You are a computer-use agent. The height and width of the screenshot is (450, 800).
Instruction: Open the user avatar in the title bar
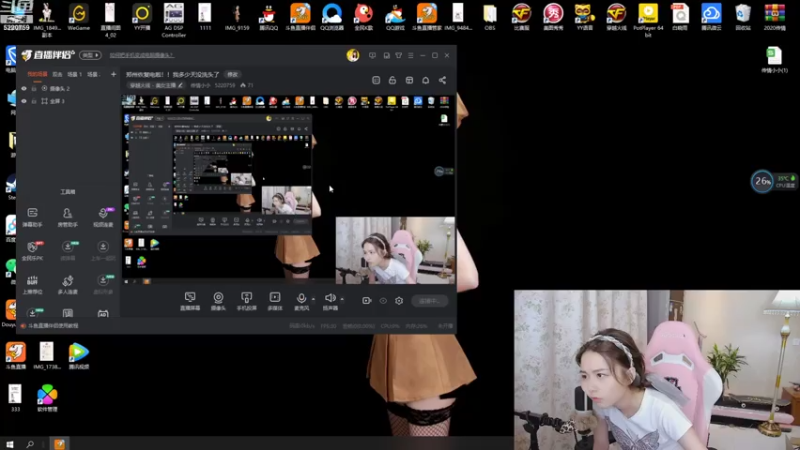(x=353, y=55)
